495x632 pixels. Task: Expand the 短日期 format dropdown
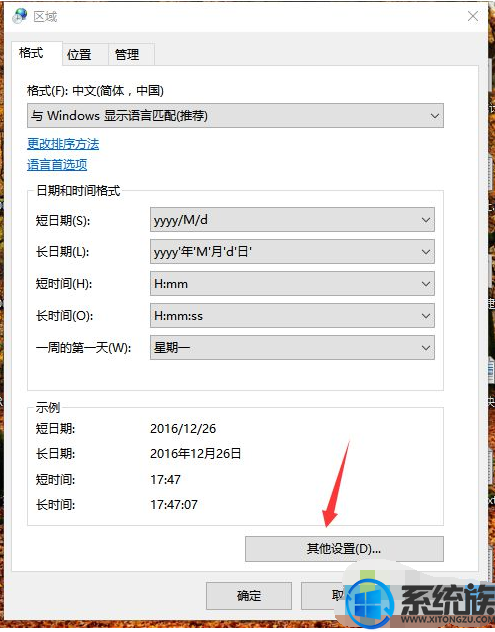[292, 220]
